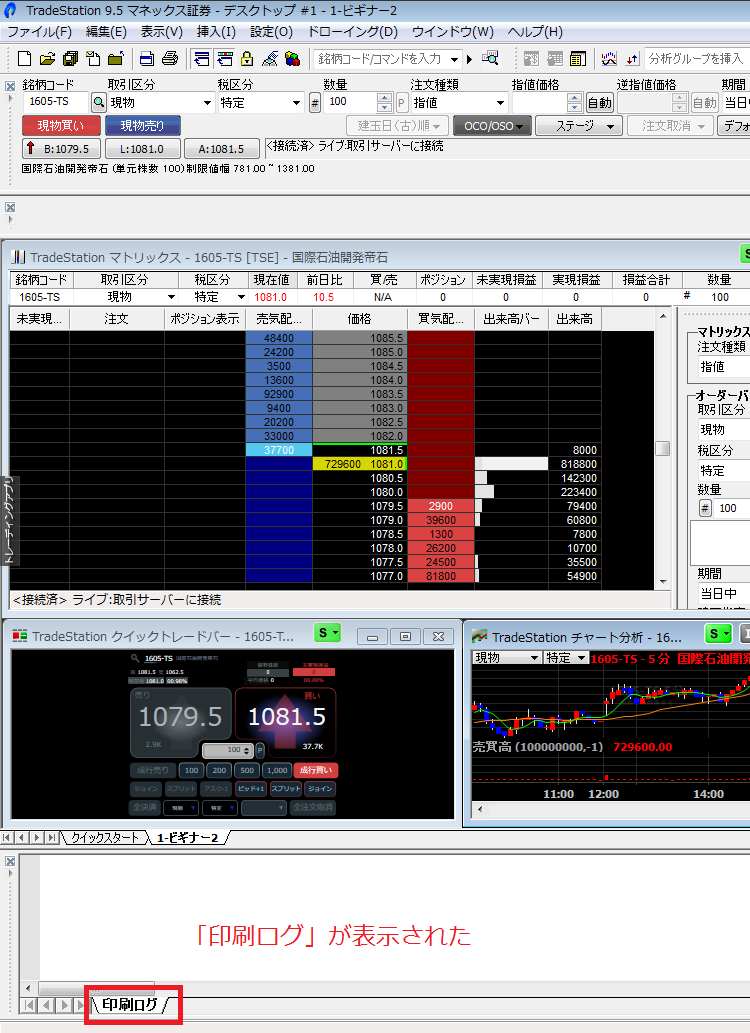Viewport: 750px width, 1033px height.
Task: Click the run command arrow icon
Action: click(x=469, y=59)
